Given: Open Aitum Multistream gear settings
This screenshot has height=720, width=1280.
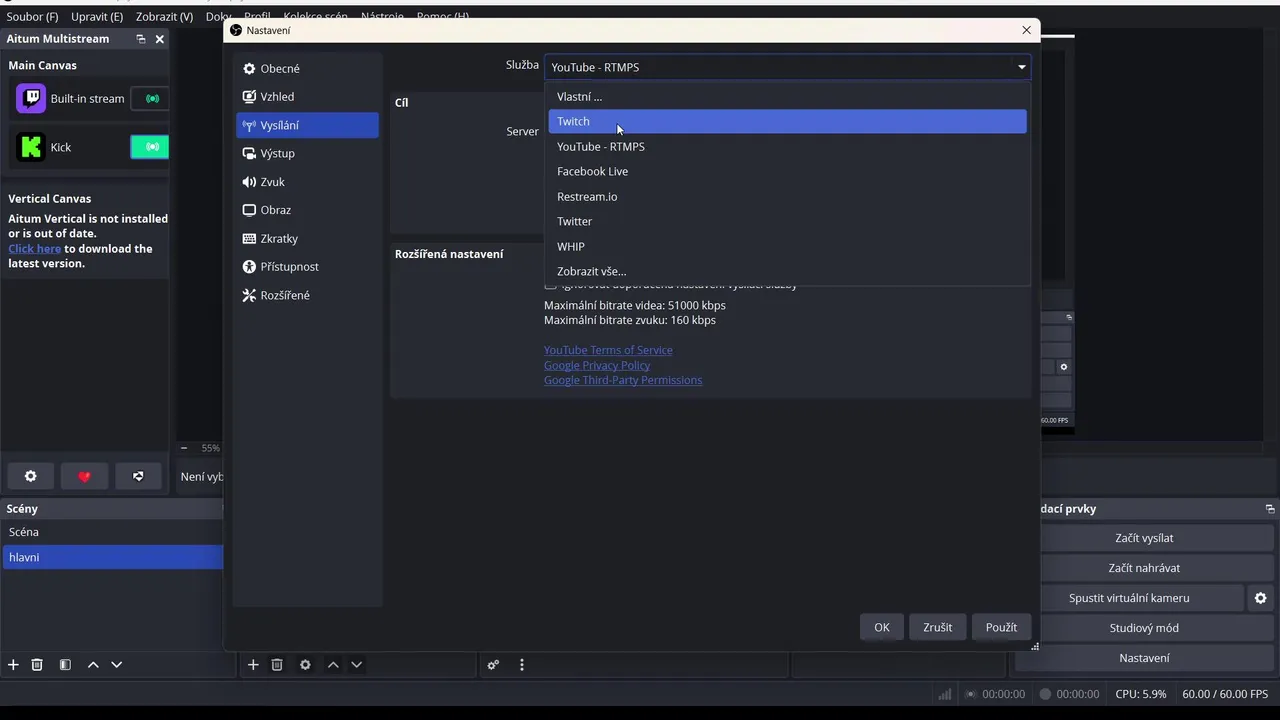Looking at the screenshot, I should pyautogui.click(x=30, y=477).
